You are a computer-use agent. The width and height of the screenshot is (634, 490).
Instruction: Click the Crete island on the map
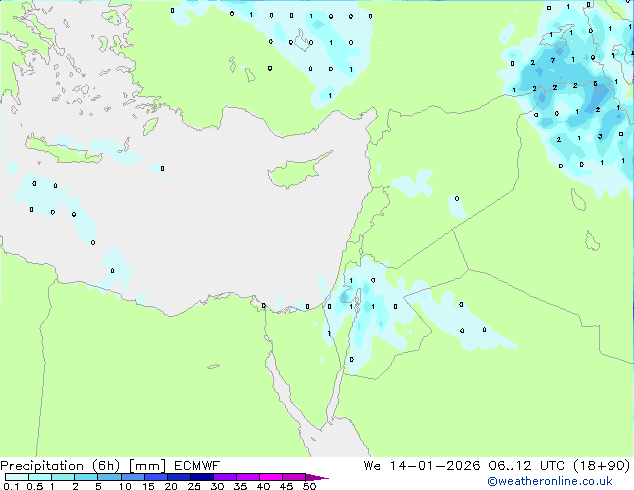64,150
